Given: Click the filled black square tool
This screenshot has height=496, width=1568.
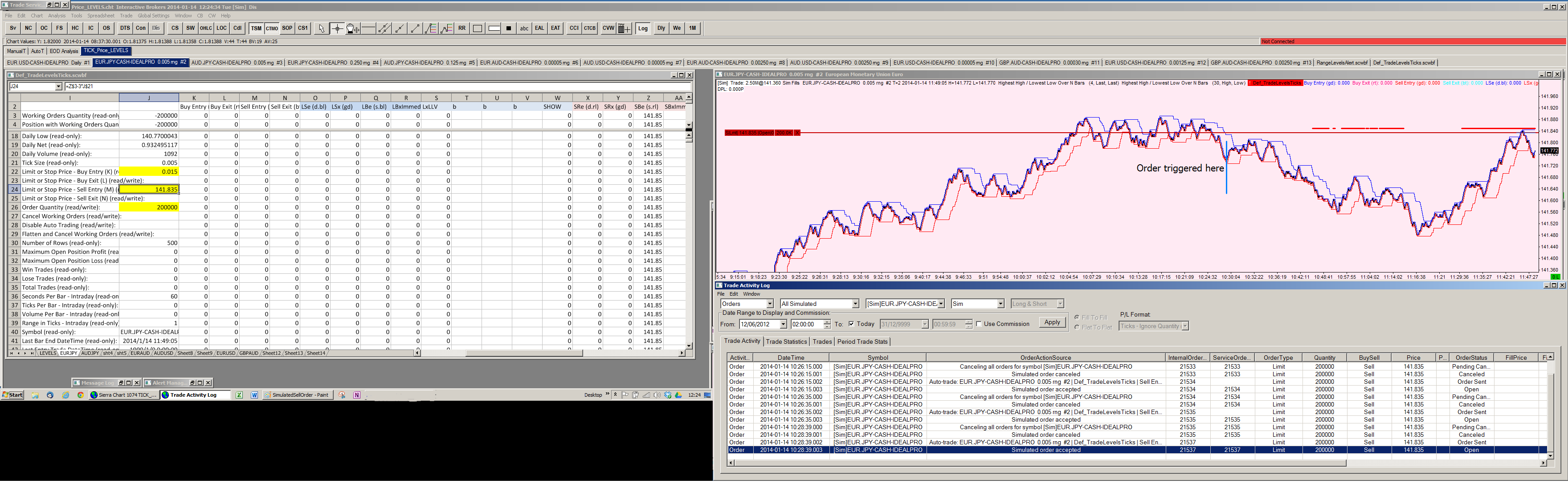Looking at the screenshot, I should pos(509,28).
